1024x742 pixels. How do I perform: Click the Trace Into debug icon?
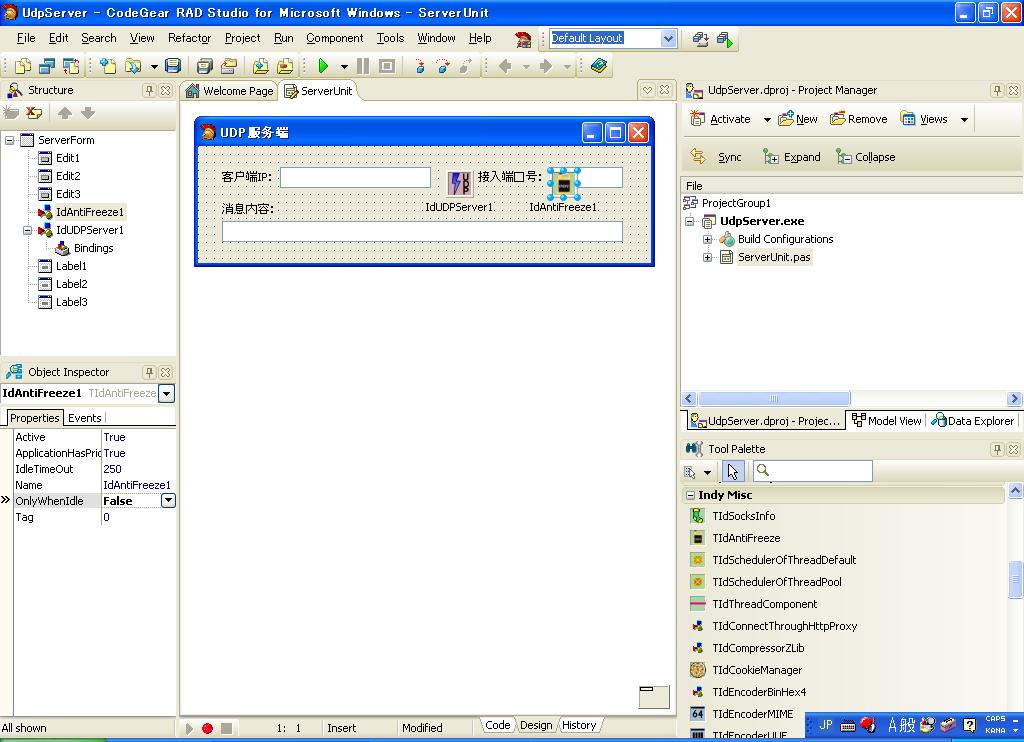click(419, 66)
